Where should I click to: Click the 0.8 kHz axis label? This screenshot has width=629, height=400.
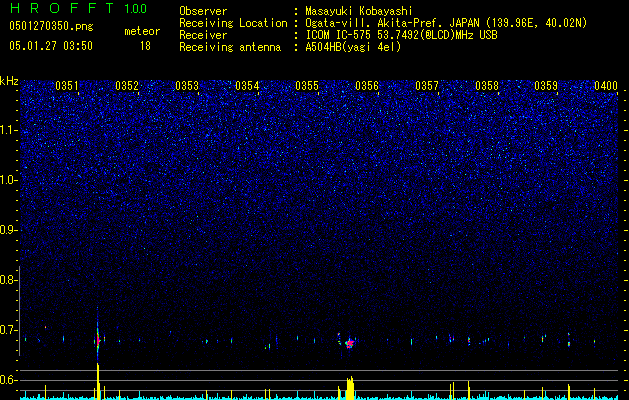pyautogui.click(x=8, y=280)
